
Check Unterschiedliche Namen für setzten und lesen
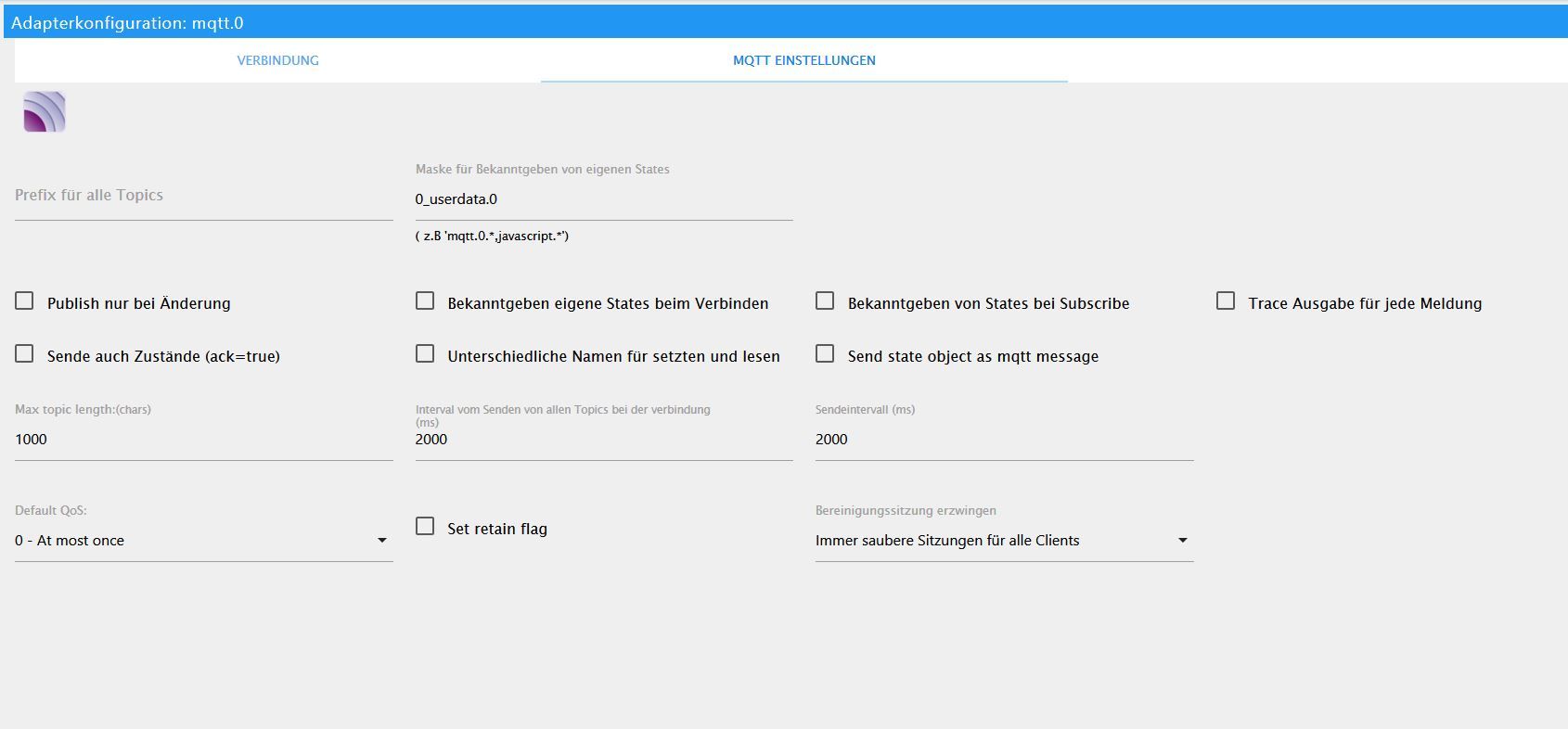(x=425, y=354)
